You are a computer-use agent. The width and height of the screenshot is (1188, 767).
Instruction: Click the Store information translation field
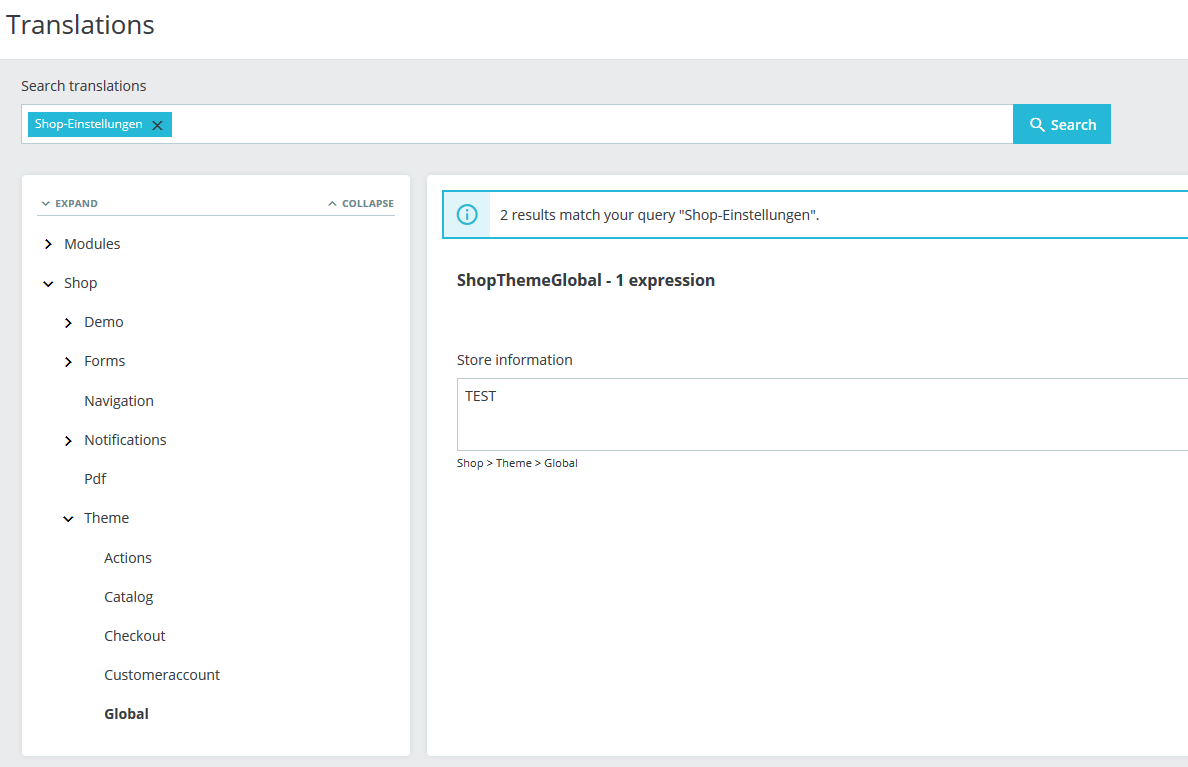(x=822, y=415)
